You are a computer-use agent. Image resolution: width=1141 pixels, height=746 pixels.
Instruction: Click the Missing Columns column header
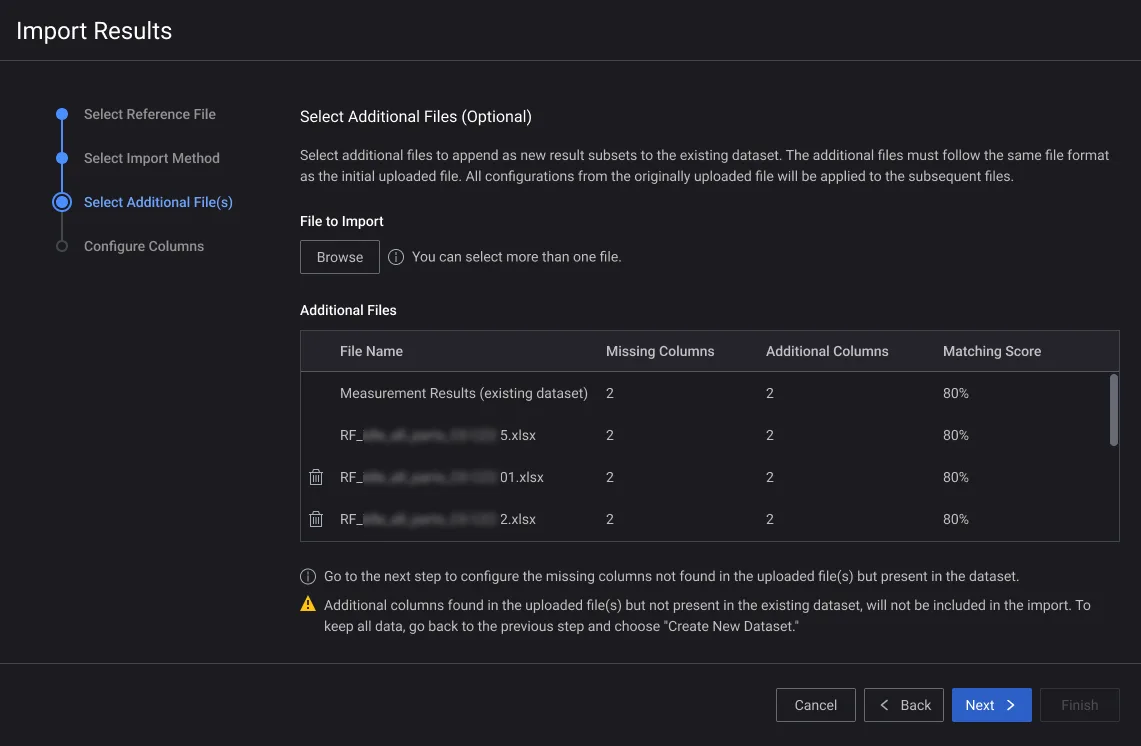click(x=660, y=351)
